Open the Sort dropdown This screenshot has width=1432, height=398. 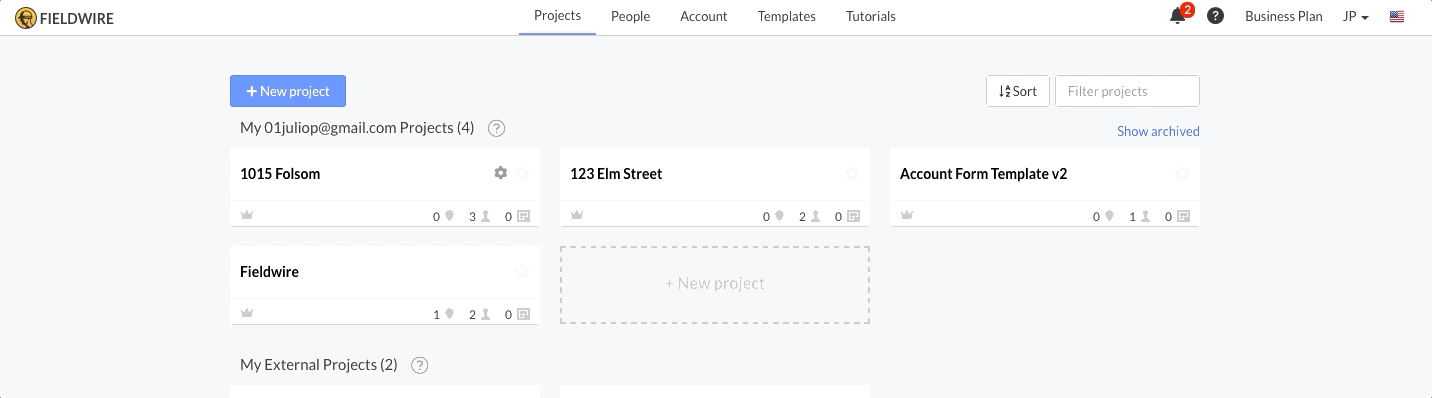pyautogui.click(x=1018, y=91)
